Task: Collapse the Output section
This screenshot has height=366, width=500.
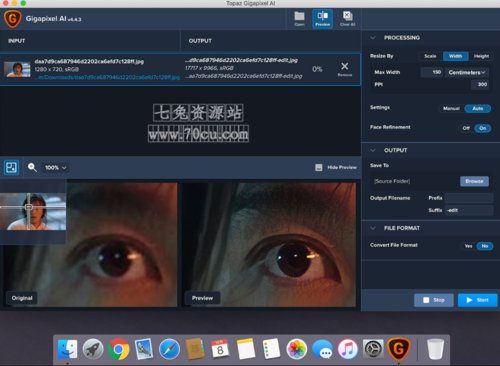Action: (373, 150)
